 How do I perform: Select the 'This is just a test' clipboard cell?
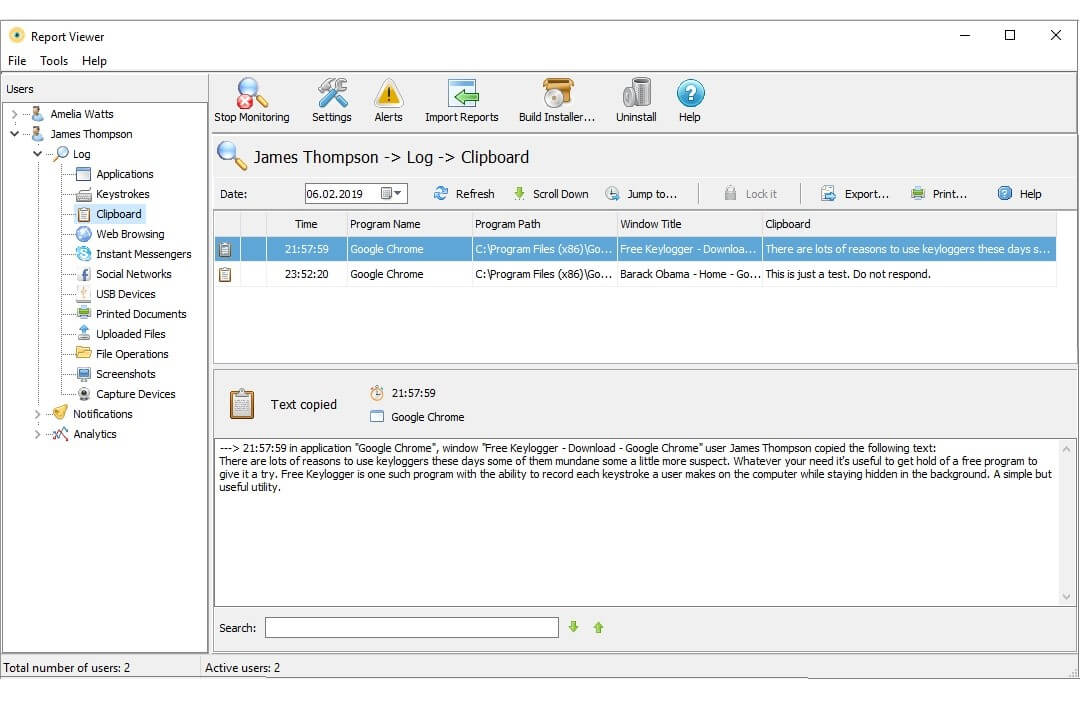909,274
